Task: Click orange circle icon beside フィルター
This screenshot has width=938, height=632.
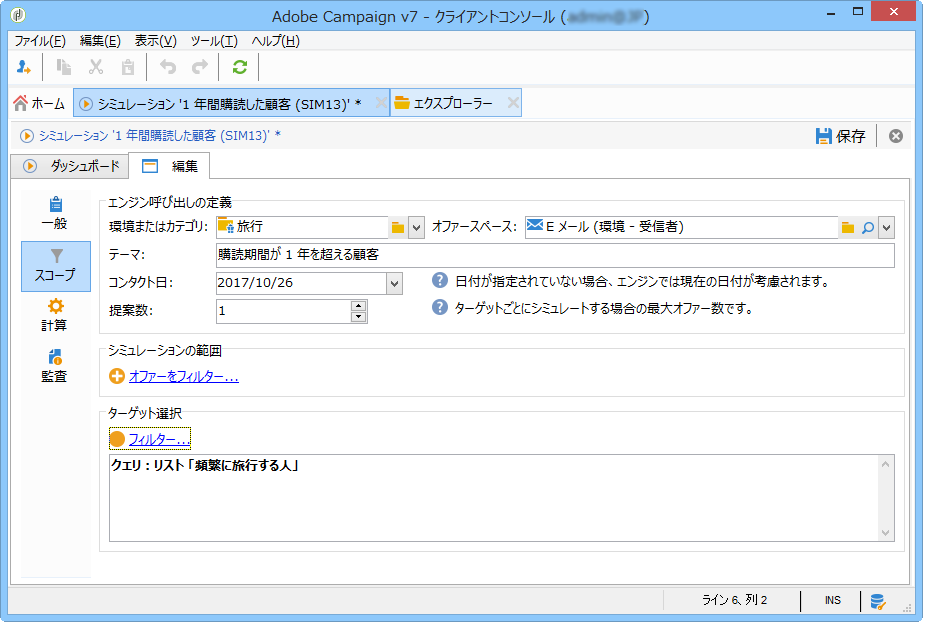Action: click(x=117, y=439)
